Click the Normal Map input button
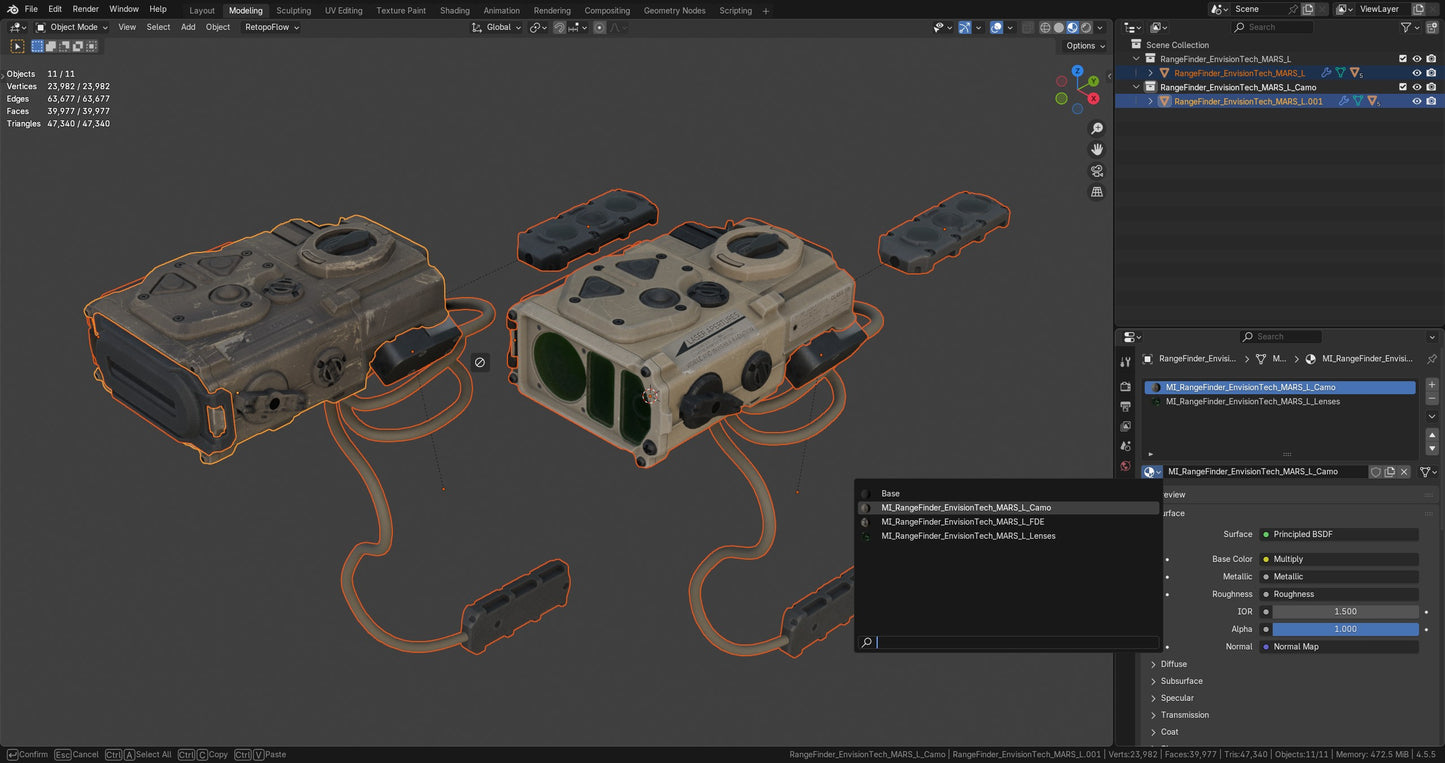Viewport: 1445px width, 763px height. [1339, 647]
